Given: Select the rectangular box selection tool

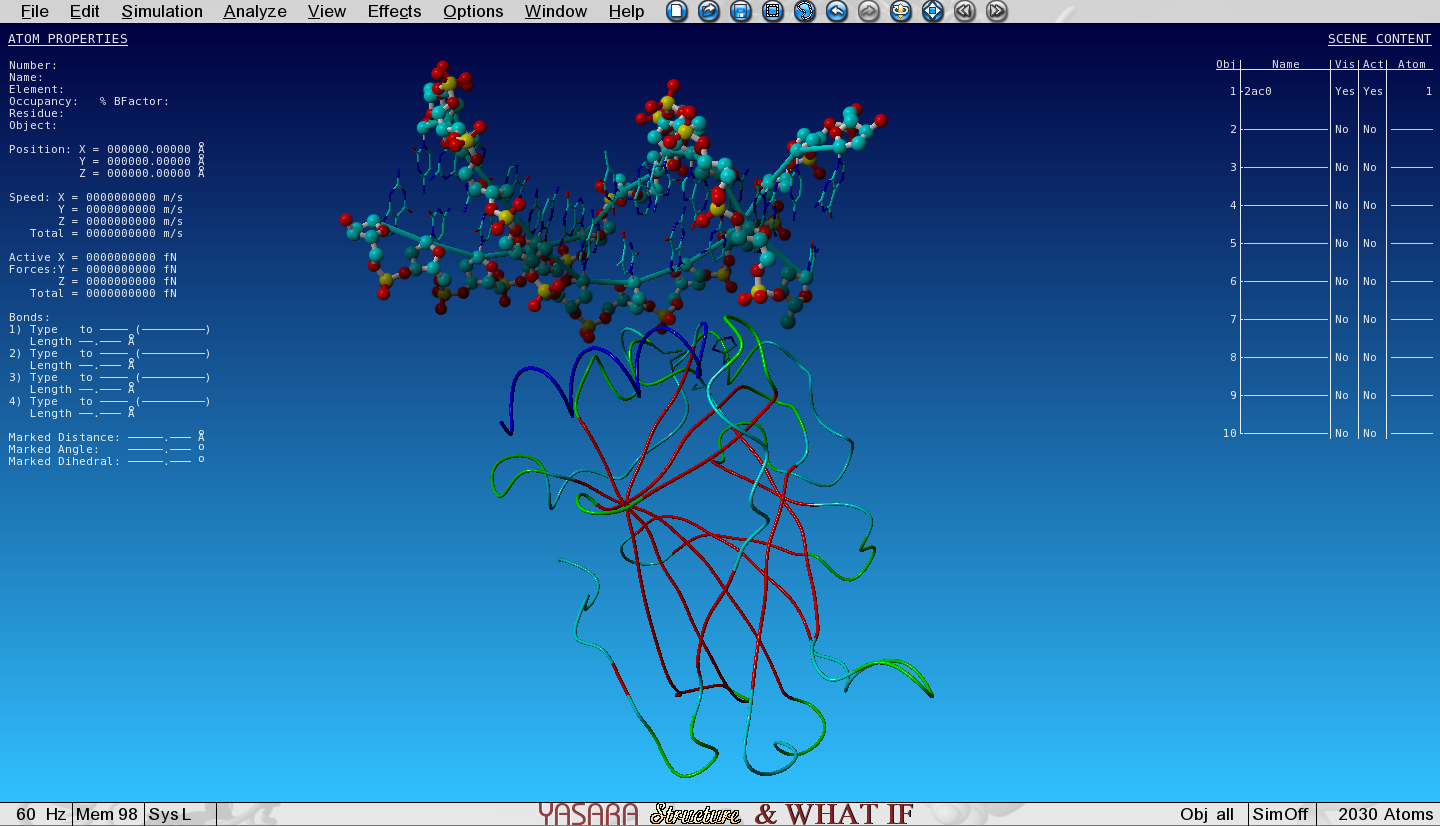Looking at the screenshot, I should click(x=773, y=12).
